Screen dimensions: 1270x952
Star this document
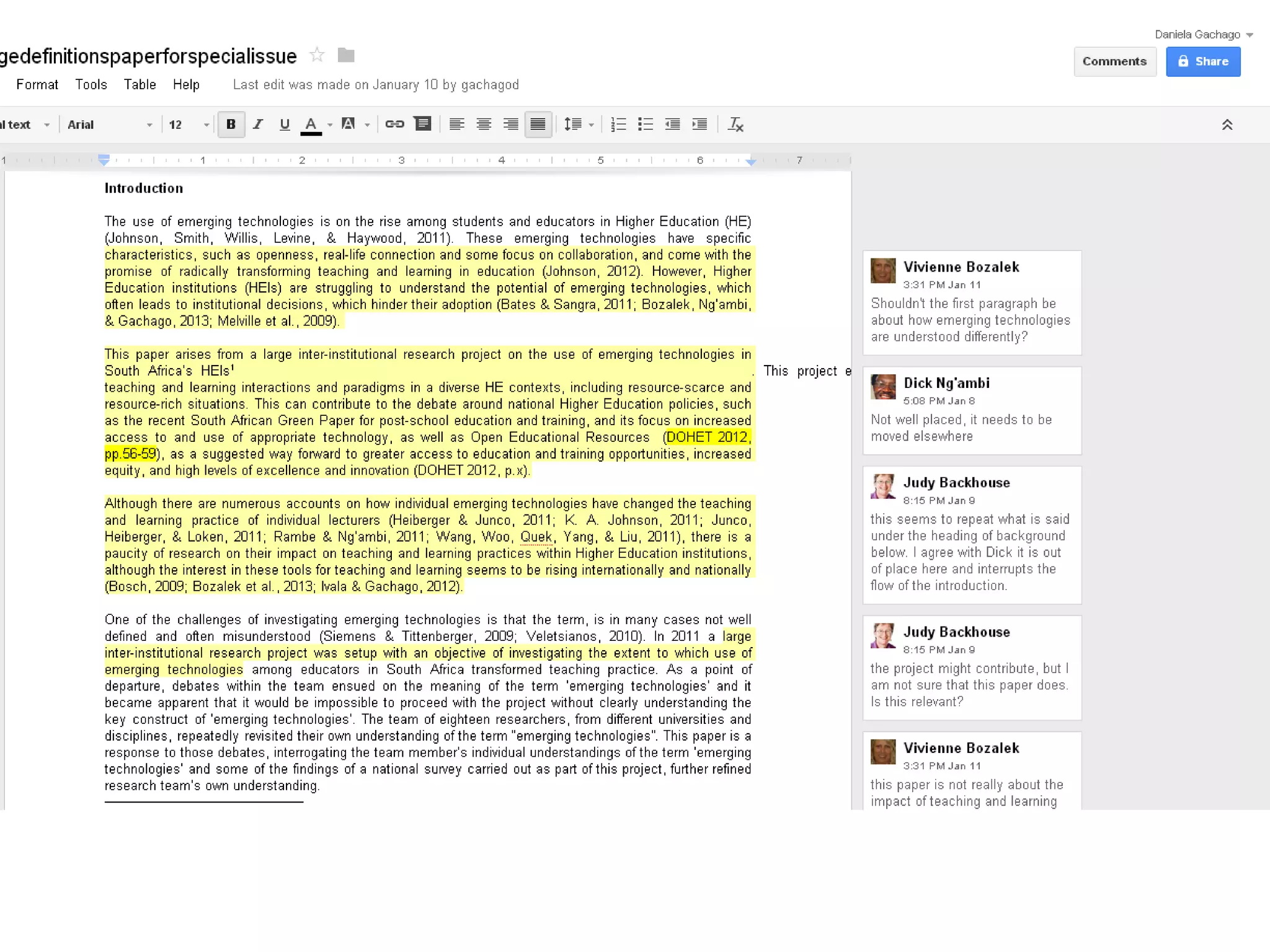point(317,55)
